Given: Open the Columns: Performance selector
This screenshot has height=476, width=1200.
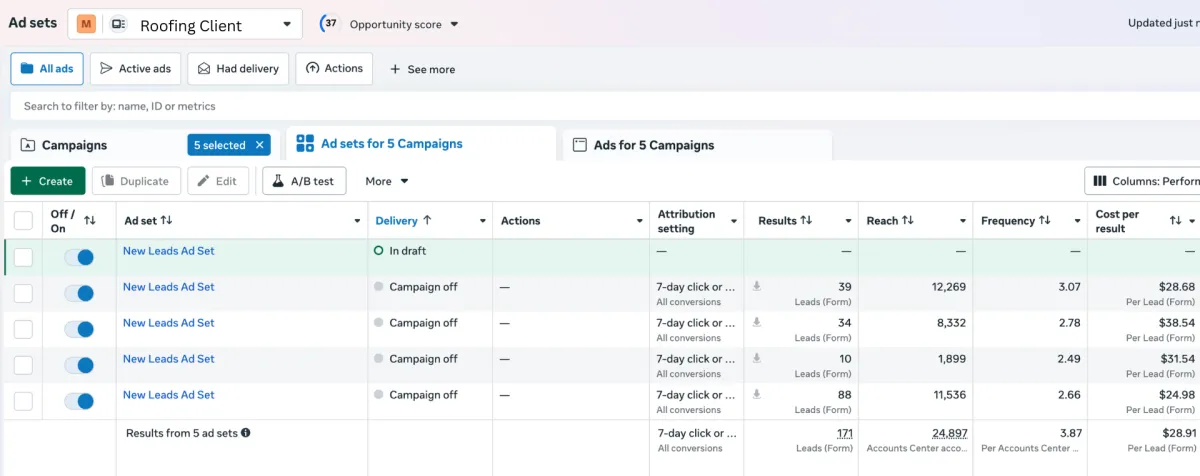Looking at the screenshot, I should (x=1144, y=181).
